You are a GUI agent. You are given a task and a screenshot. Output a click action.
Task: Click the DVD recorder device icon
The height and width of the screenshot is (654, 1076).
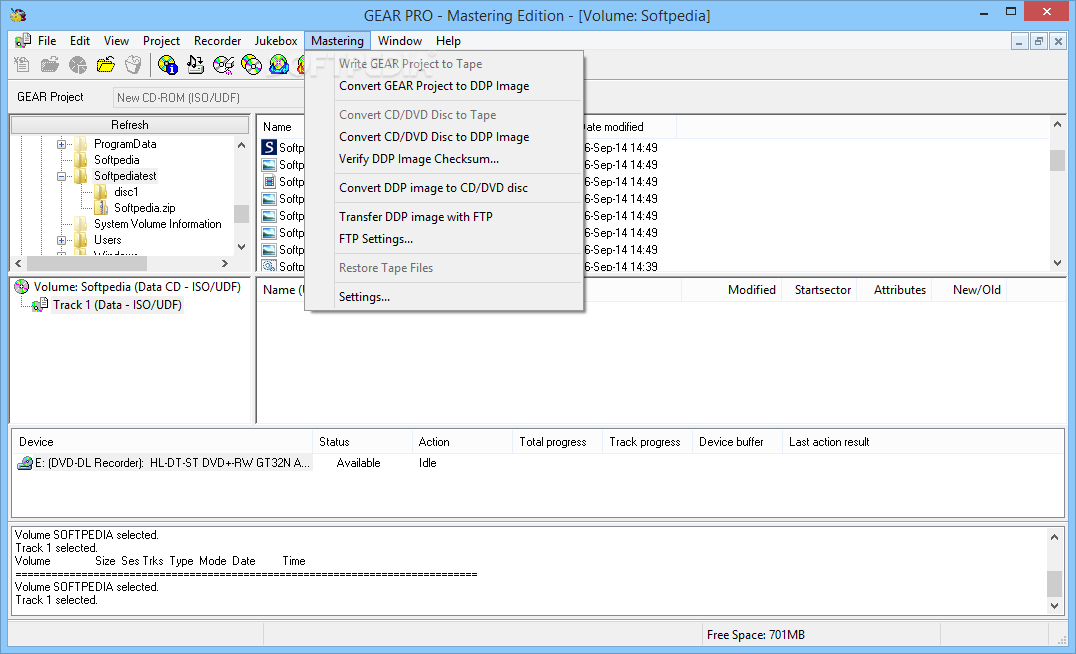pos(25,463)
